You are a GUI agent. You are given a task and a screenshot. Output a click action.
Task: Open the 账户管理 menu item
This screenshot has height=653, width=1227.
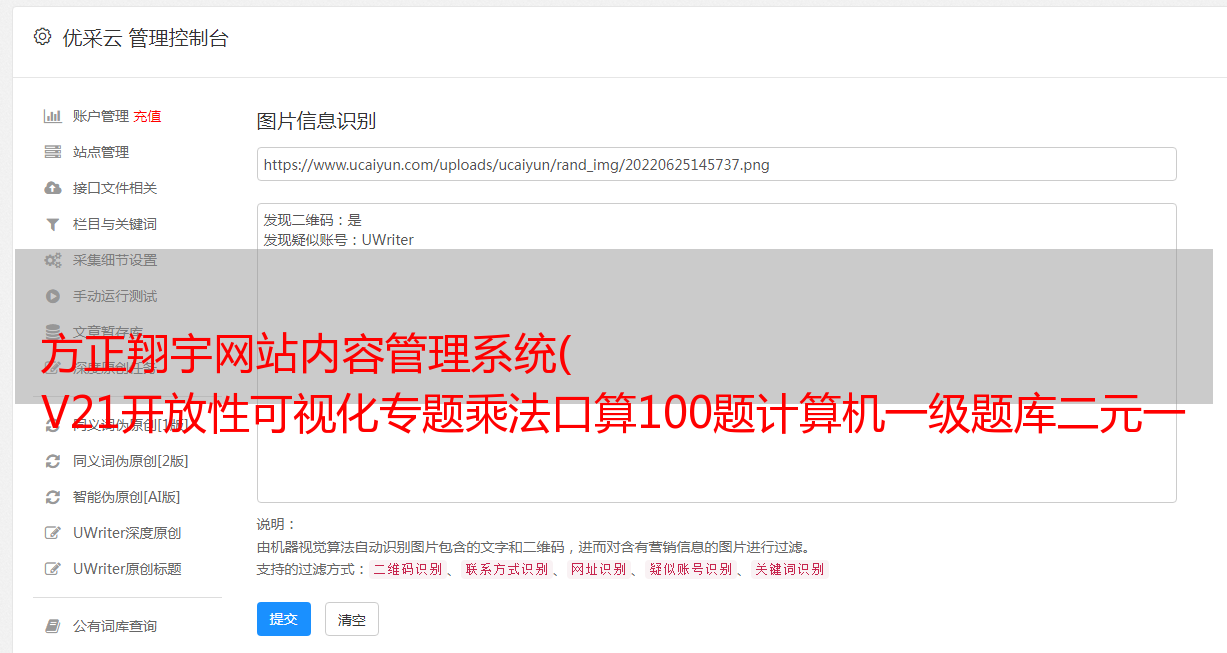click(101, 116)
